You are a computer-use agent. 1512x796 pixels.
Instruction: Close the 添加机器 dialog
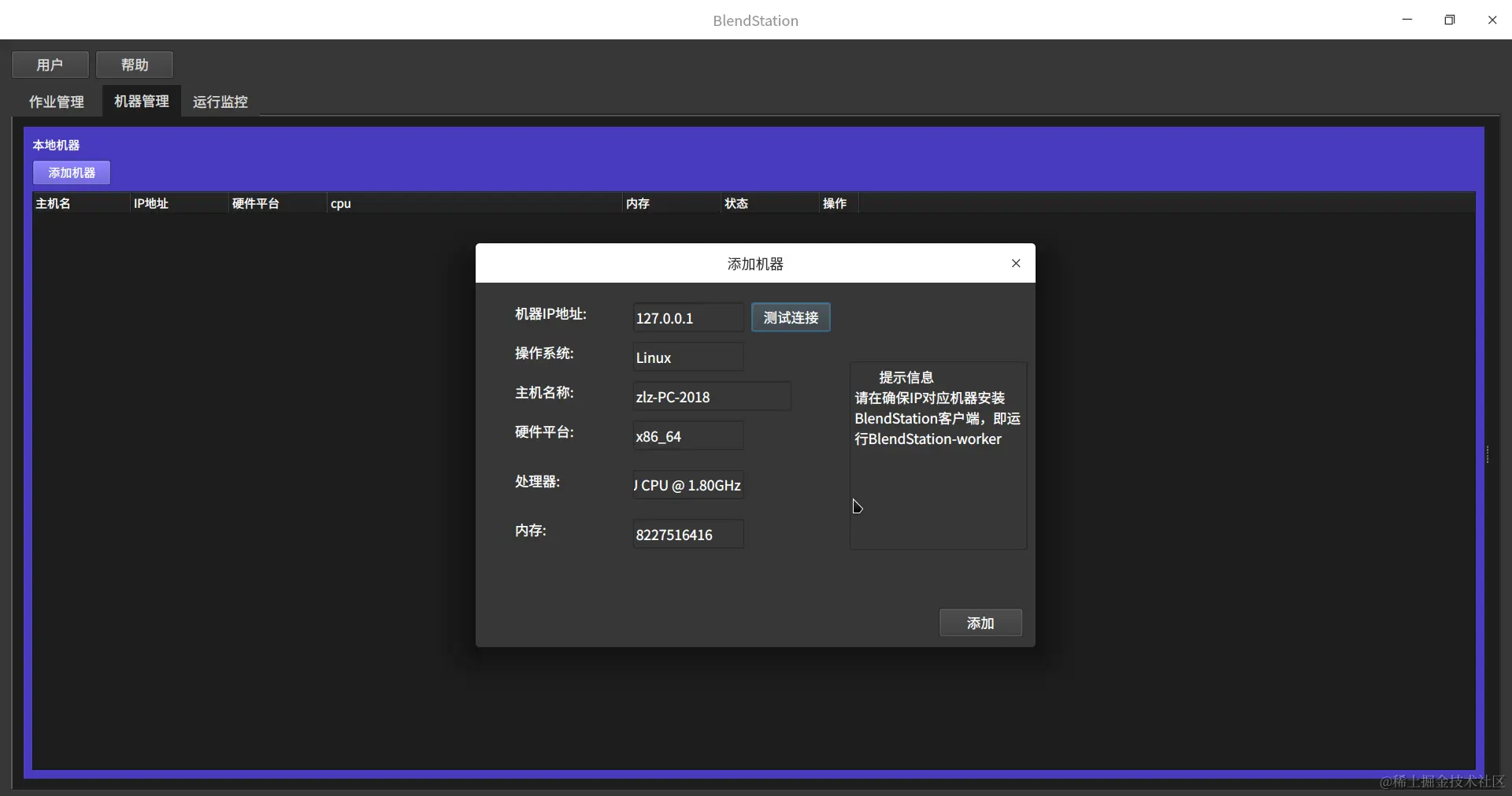coord(1016,263)
